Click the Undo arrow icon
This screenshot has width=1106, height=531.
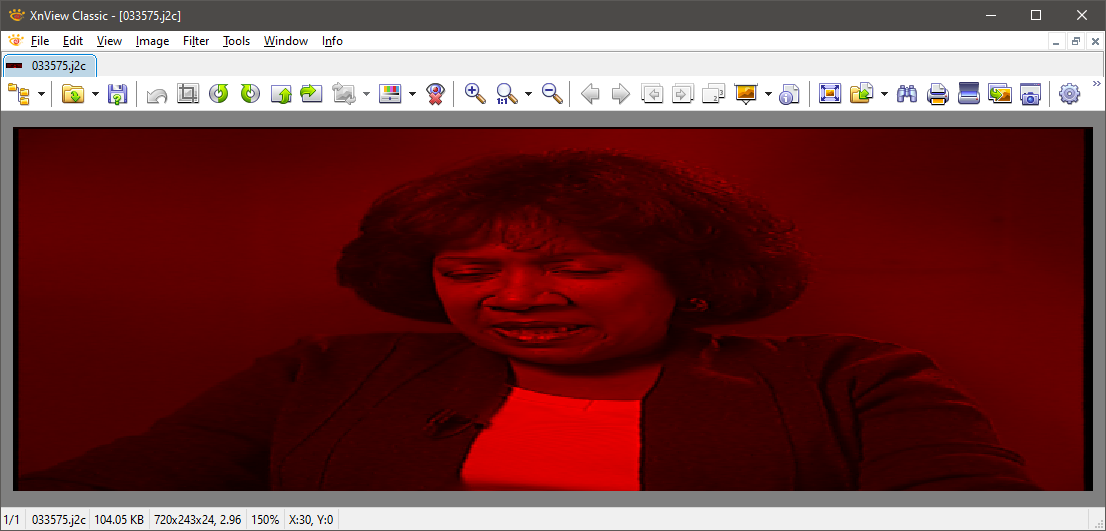[157, 94]
